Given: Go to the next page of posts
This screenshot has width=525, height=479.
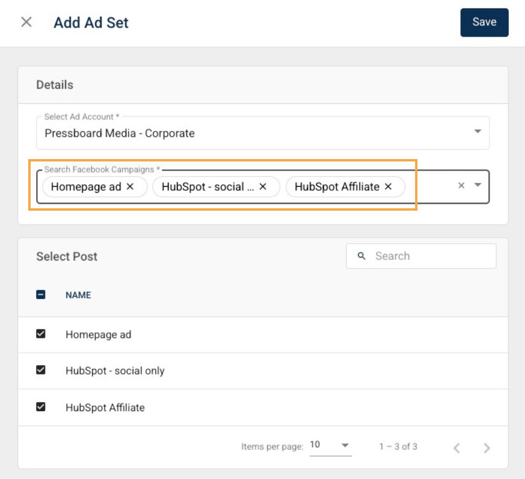Looking at the screenshot, I should [x=487, y=448].
